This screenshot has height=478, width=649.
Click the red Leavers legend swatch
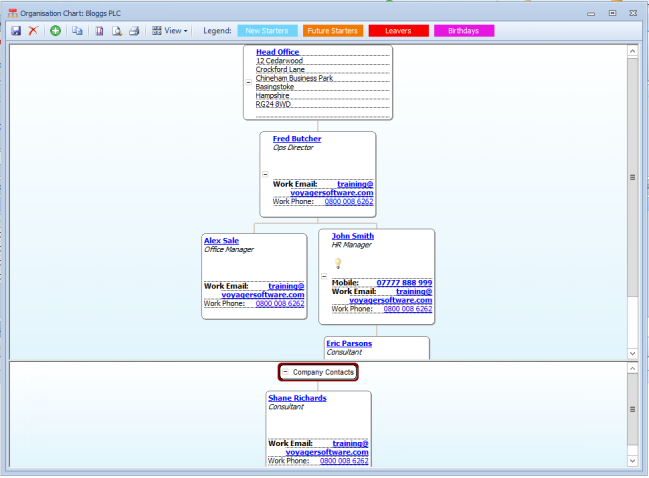pos(398,31)
